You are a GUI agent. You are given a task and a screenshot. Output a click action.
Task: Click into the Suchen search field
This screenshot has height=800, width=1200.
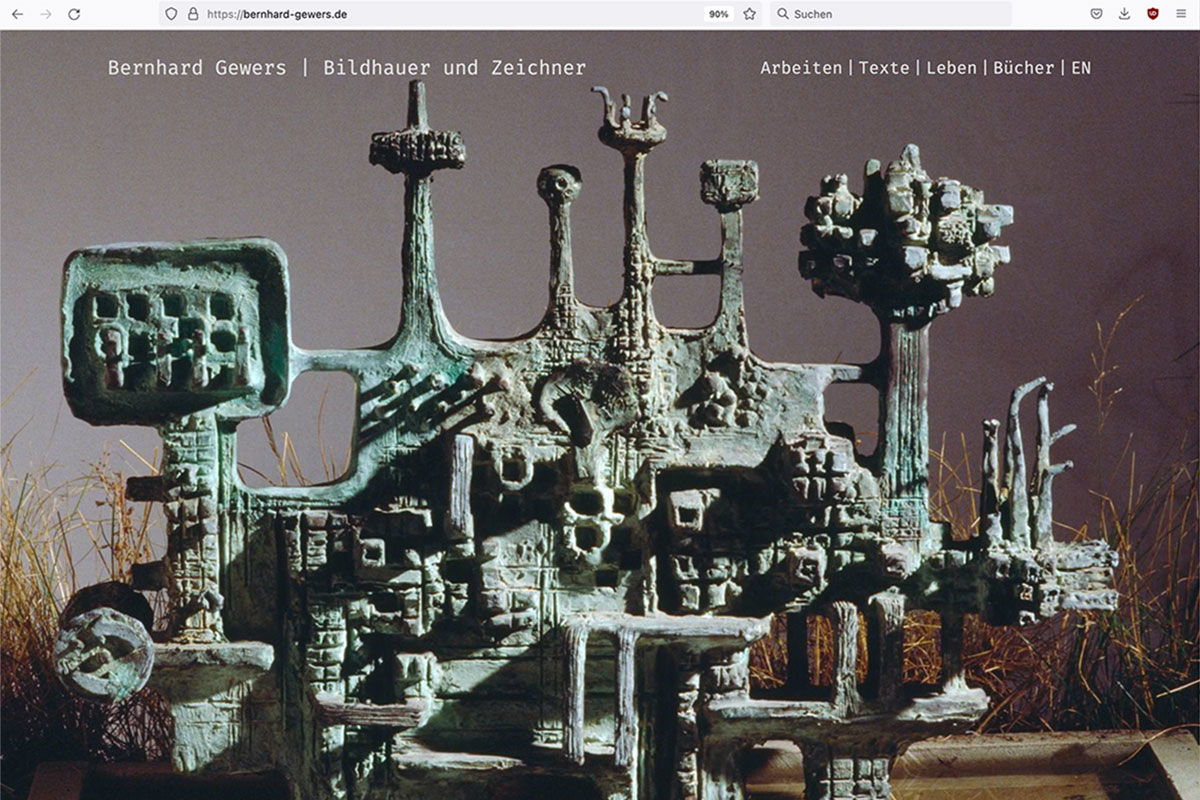tap(891, 14)
